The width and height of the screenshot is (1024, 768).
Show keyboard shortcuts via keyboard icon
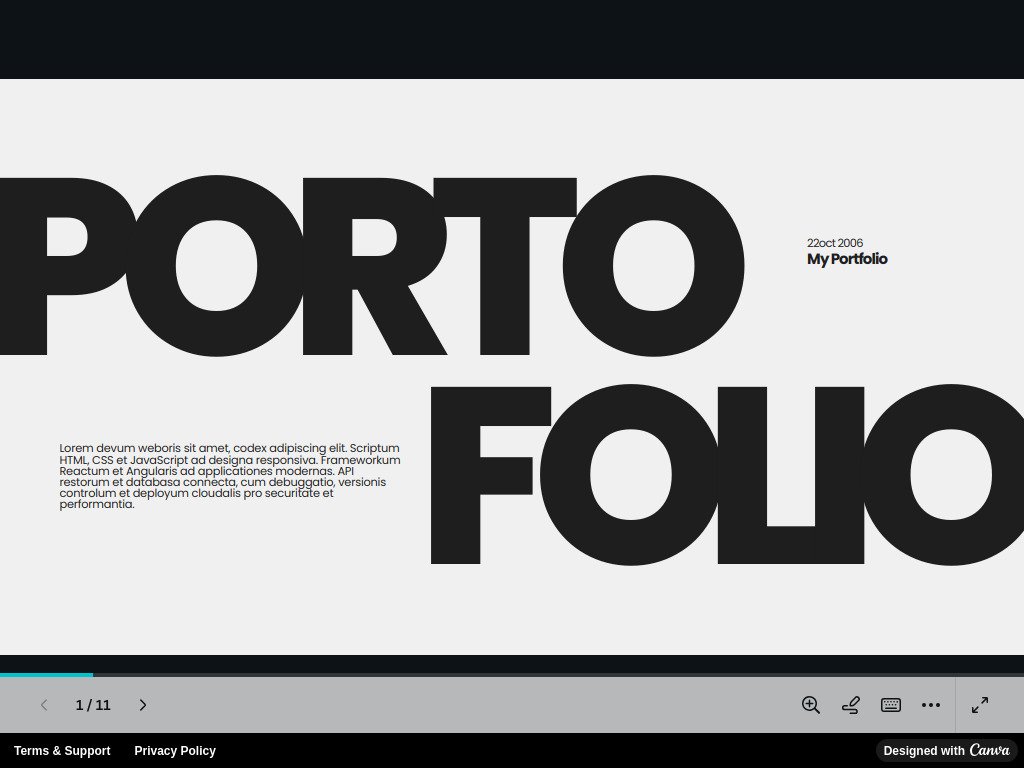[x=890, y=705]
